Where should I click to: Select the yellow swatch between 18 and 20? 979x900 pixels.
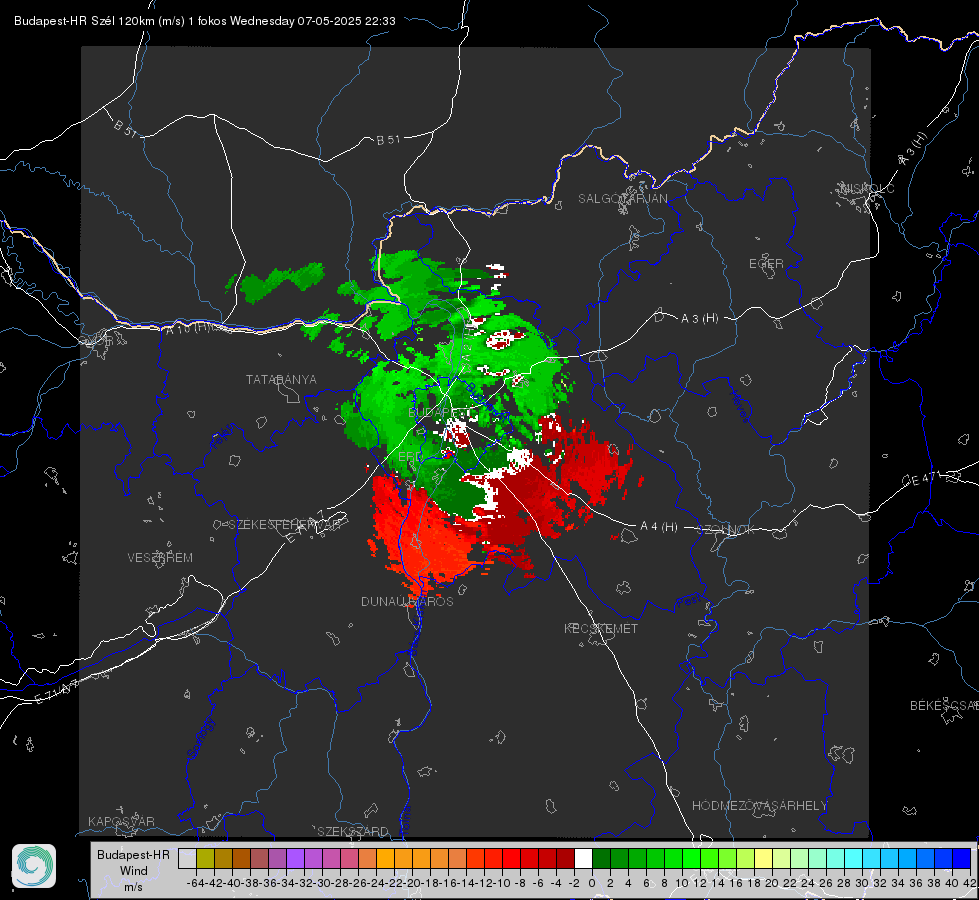pyautogui.click(x=764, y=858)
